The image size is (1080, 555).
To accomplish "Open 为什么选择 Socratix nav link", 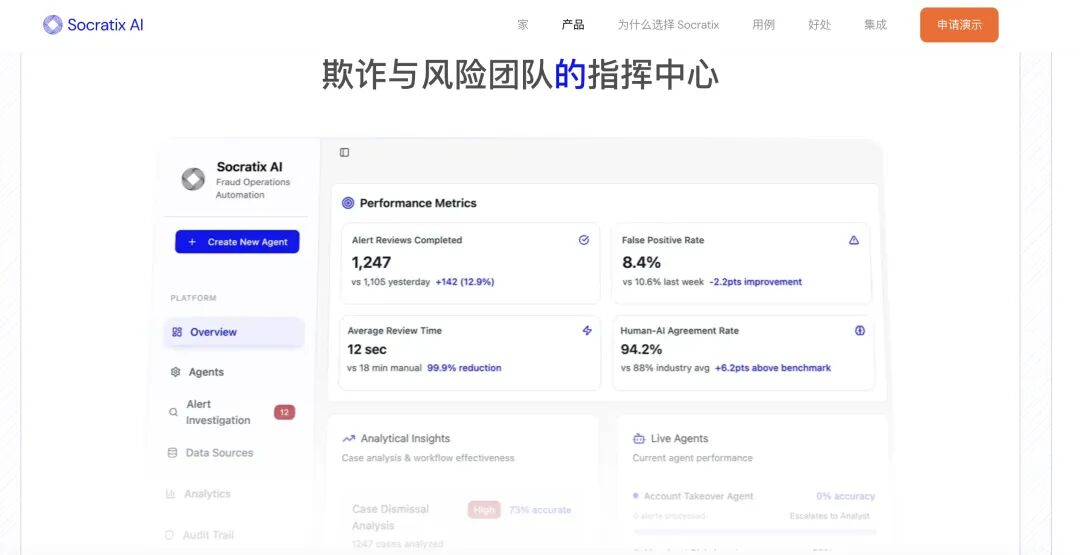I will click(668, 25).
